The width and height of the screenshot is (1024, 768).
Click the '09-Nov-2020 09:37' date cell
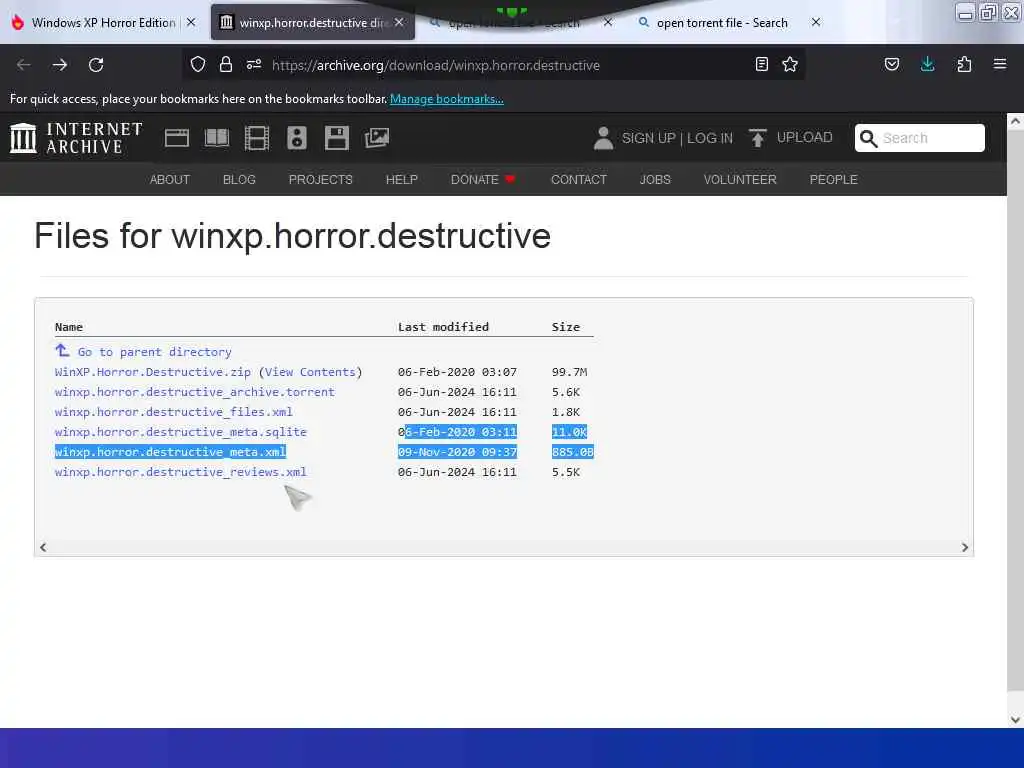(457, 452)
